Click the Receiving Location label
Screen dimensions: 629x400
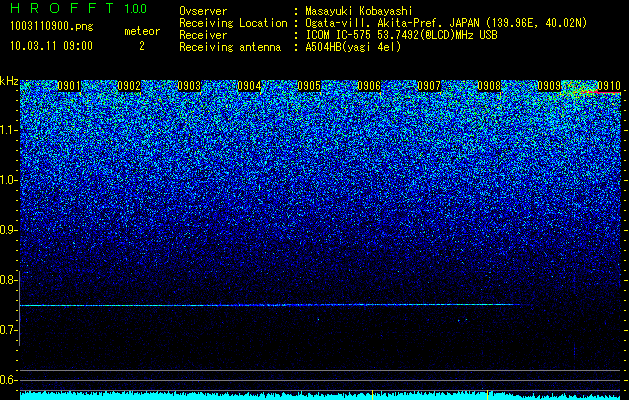click(x=233, y=24)
